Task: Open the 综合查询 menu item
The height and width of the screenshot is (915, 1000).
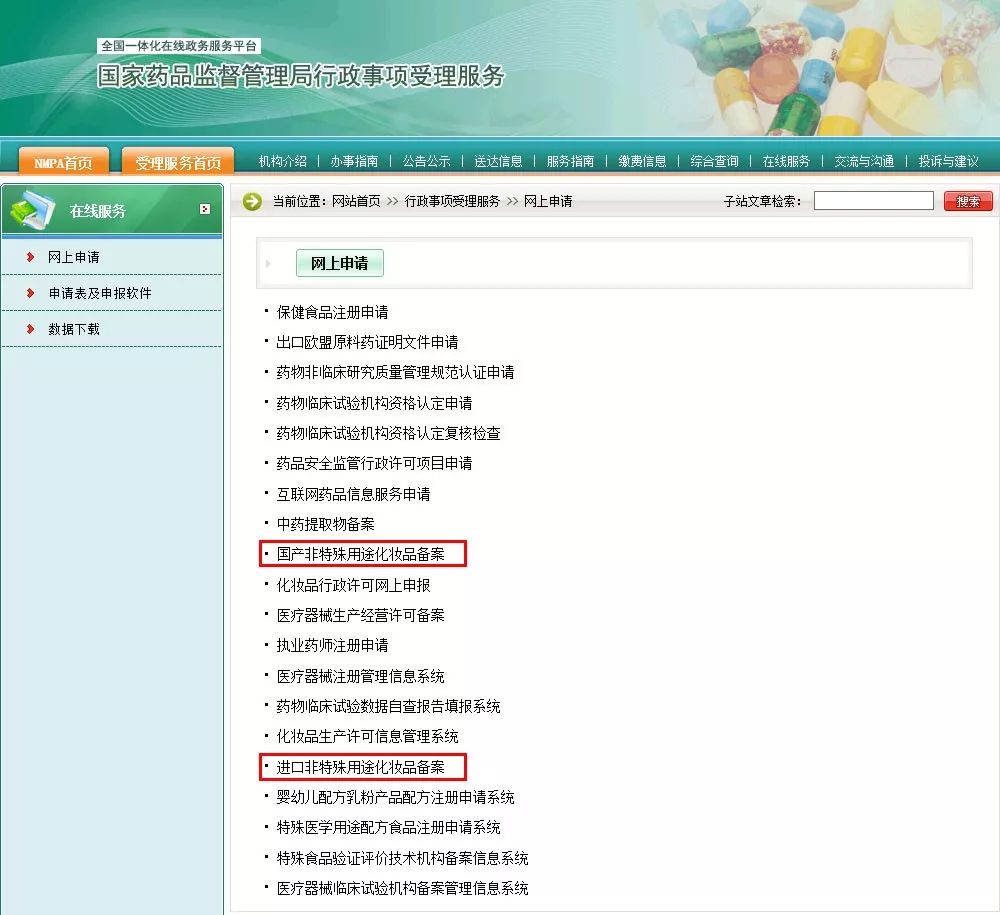Action: click(715, 160)
